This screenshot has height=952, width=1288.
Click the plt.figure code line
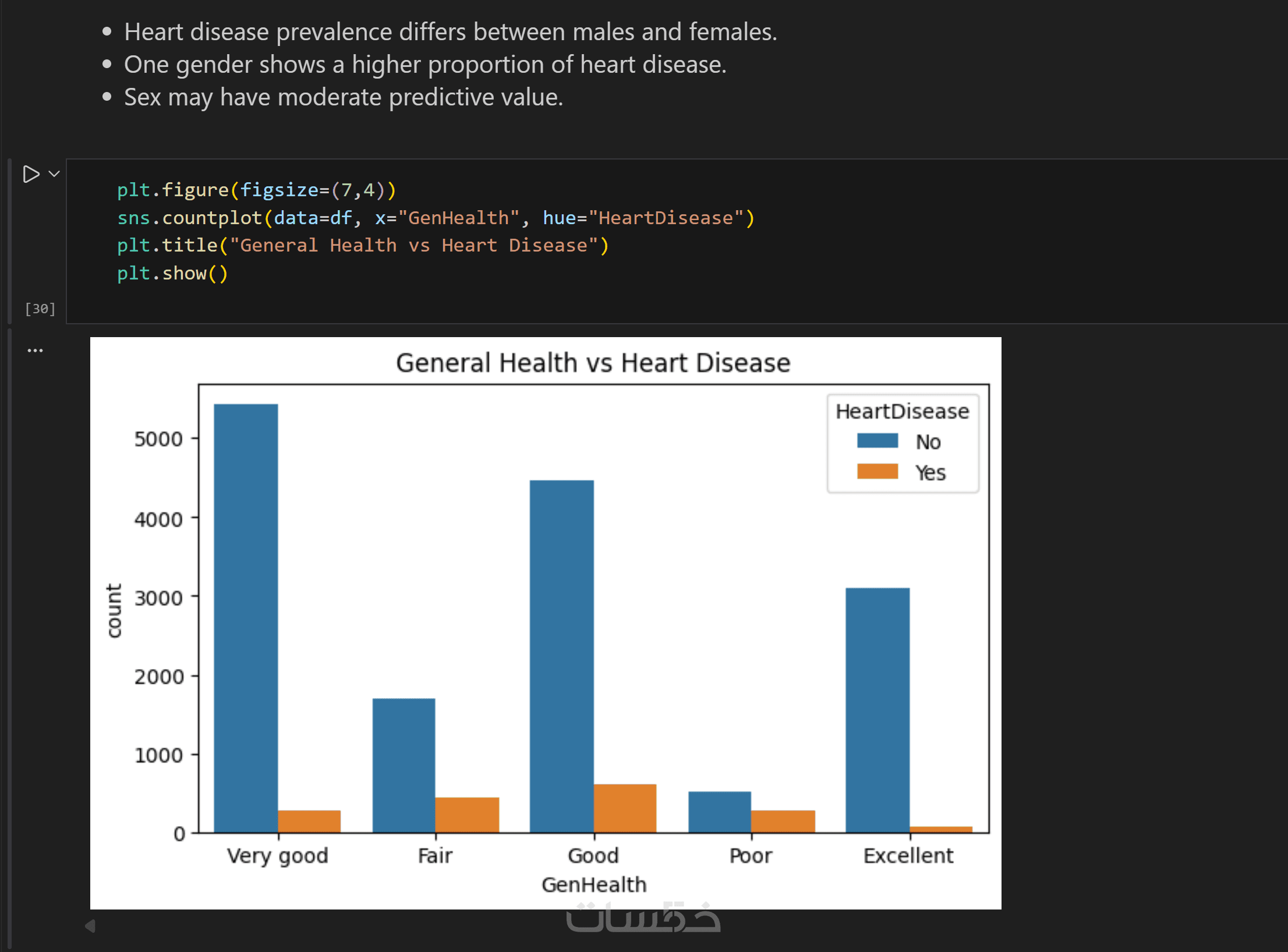pos(256,190)
